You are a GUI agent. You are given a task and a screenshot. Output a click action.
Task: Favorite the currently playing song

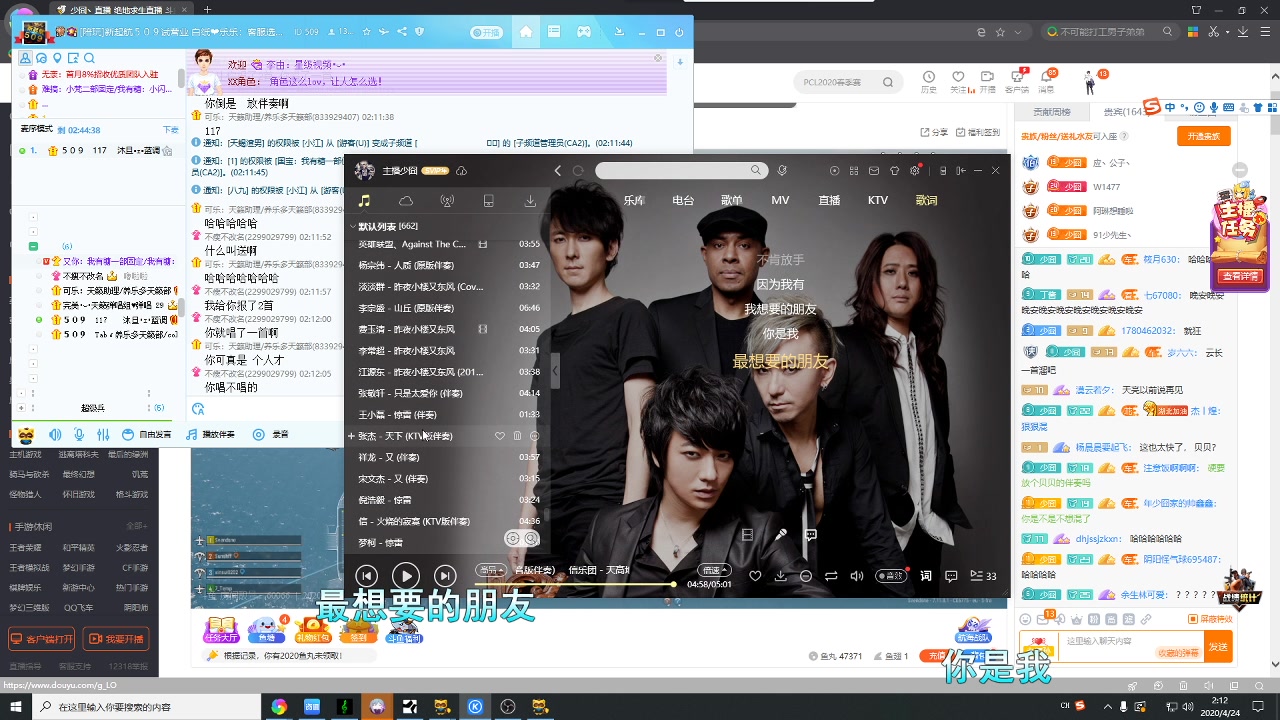pos(755,576)
